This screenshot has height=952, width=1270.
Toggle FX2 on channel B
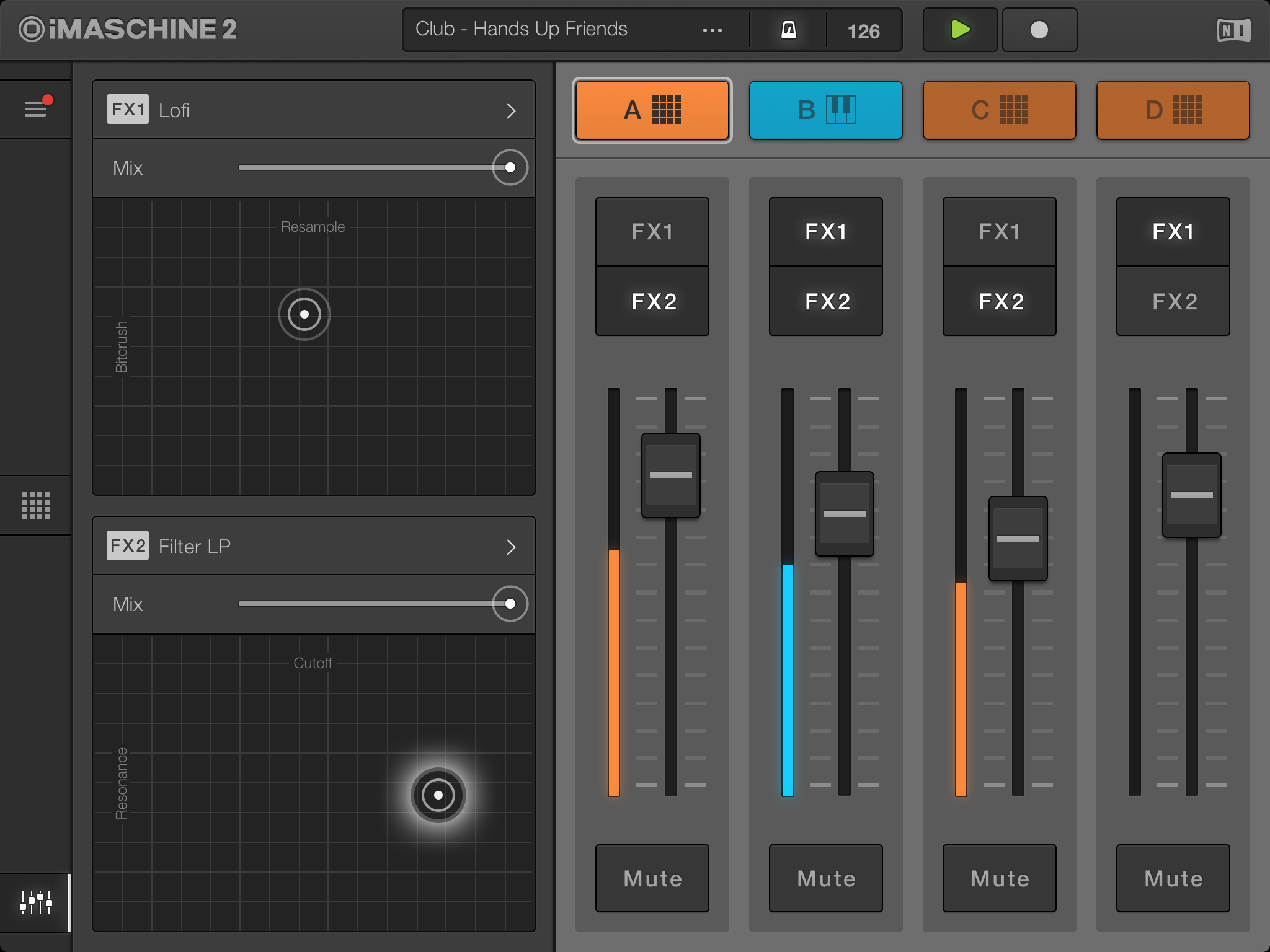coord(826,301)
